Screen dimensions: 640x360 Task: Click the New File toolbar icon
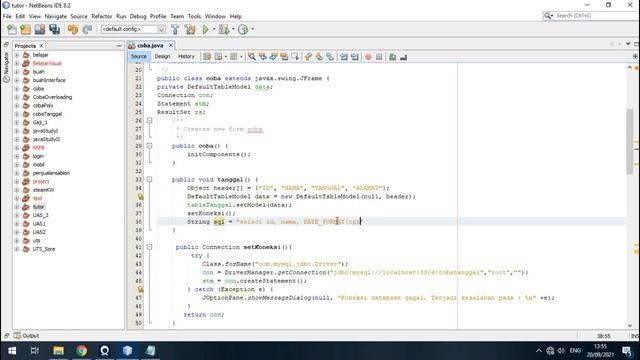12,29
